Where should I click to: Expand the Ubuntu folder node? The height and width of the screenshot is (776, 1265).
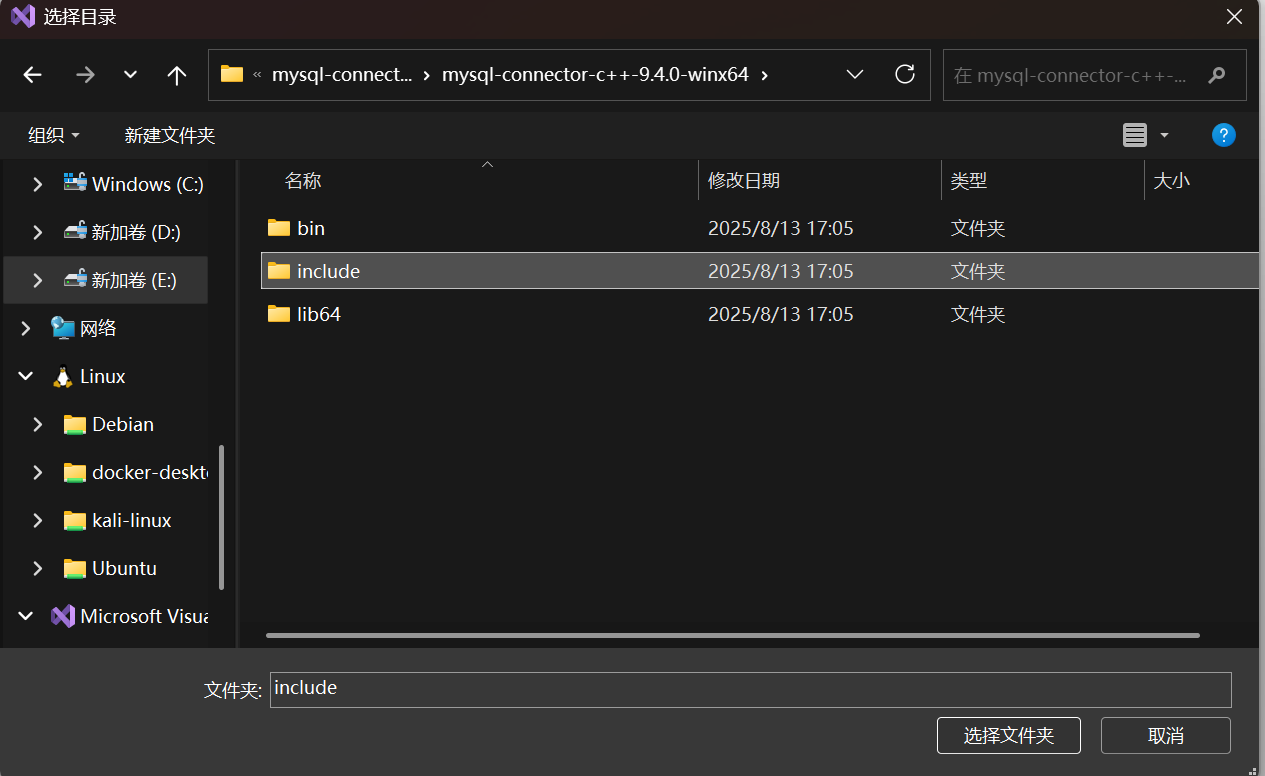[x=38, y=568]
